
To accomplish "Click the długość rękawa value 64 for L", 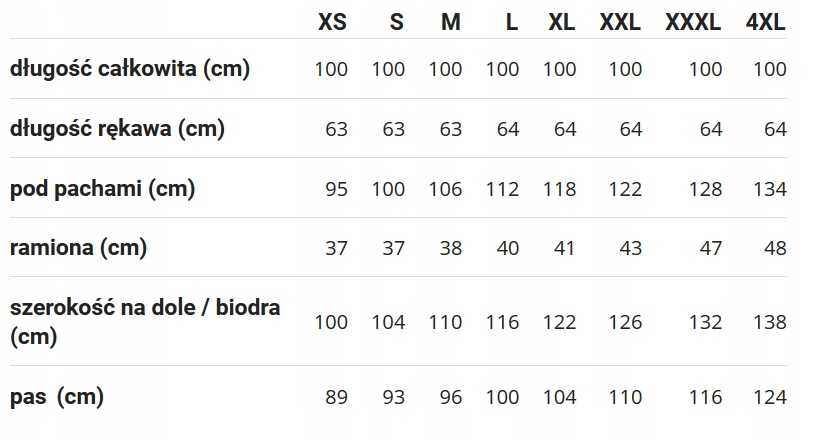I will [x=508, y=130].
